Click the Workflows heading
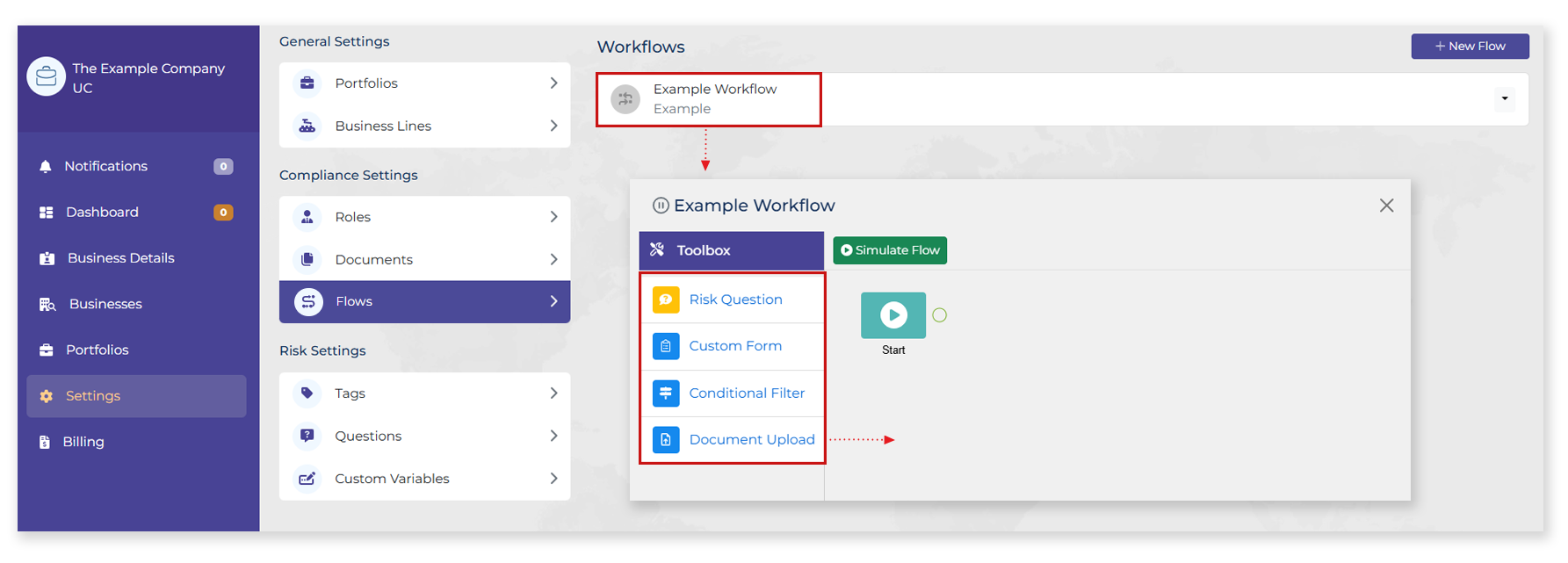 click(641, 47)
